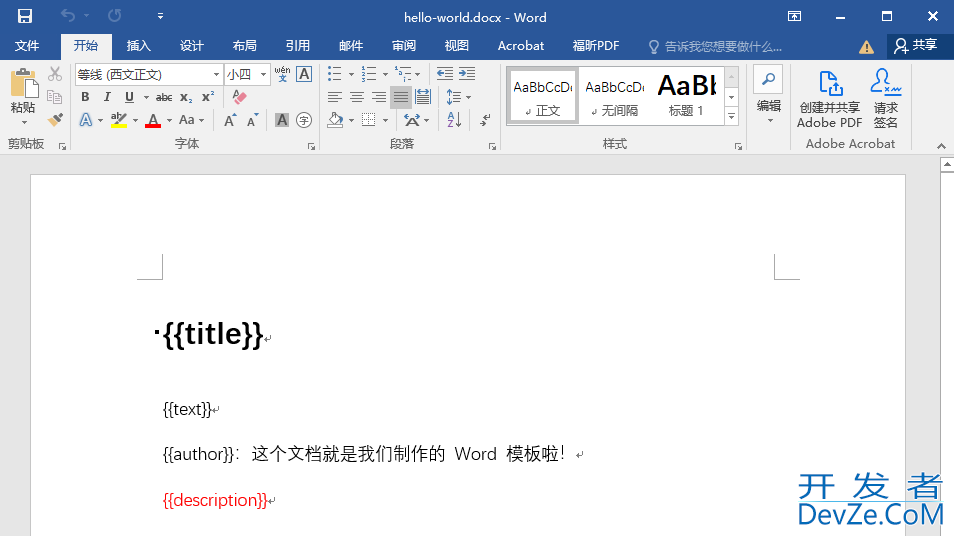Toggle Italic formatting
The image size is (954, 536).
tap(107, 97)
